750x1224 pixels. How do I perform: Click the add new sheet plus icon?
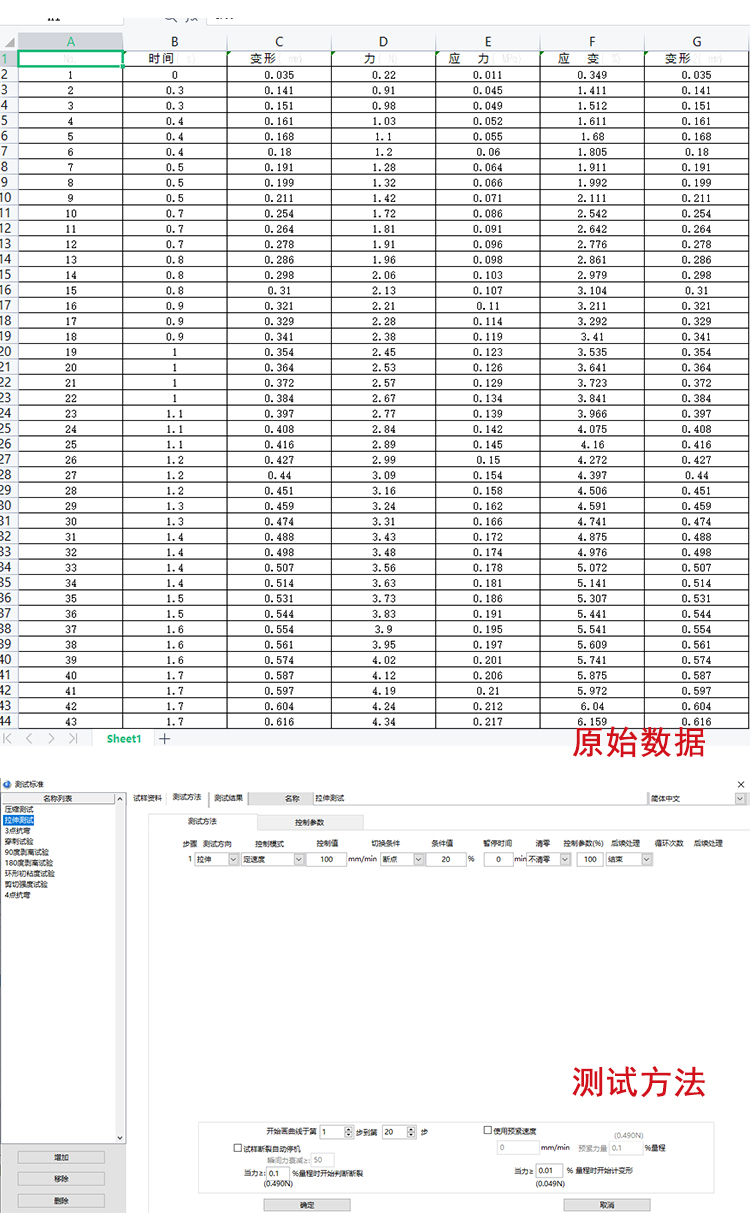(165, 739)
